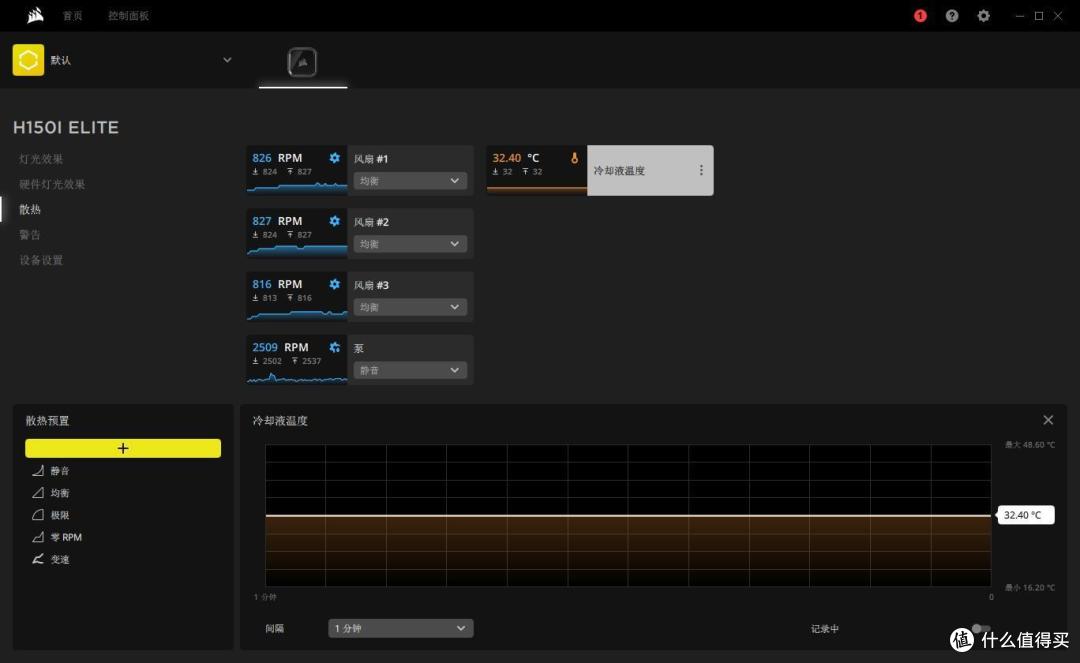Click the 风扇 #1 label

[371, 159]
